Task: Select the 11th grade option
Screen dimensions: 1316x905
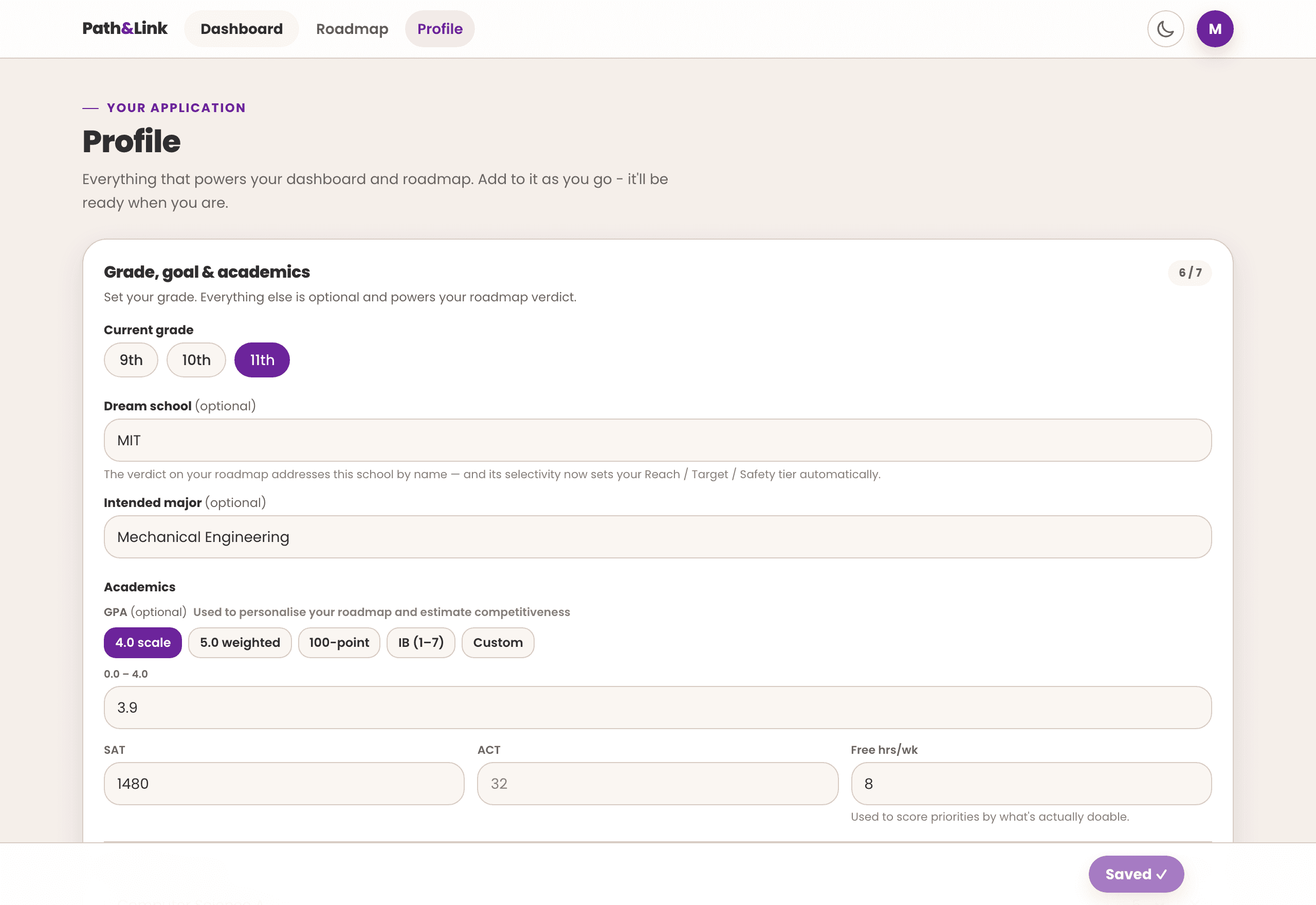Action: [x=262, y=360]
